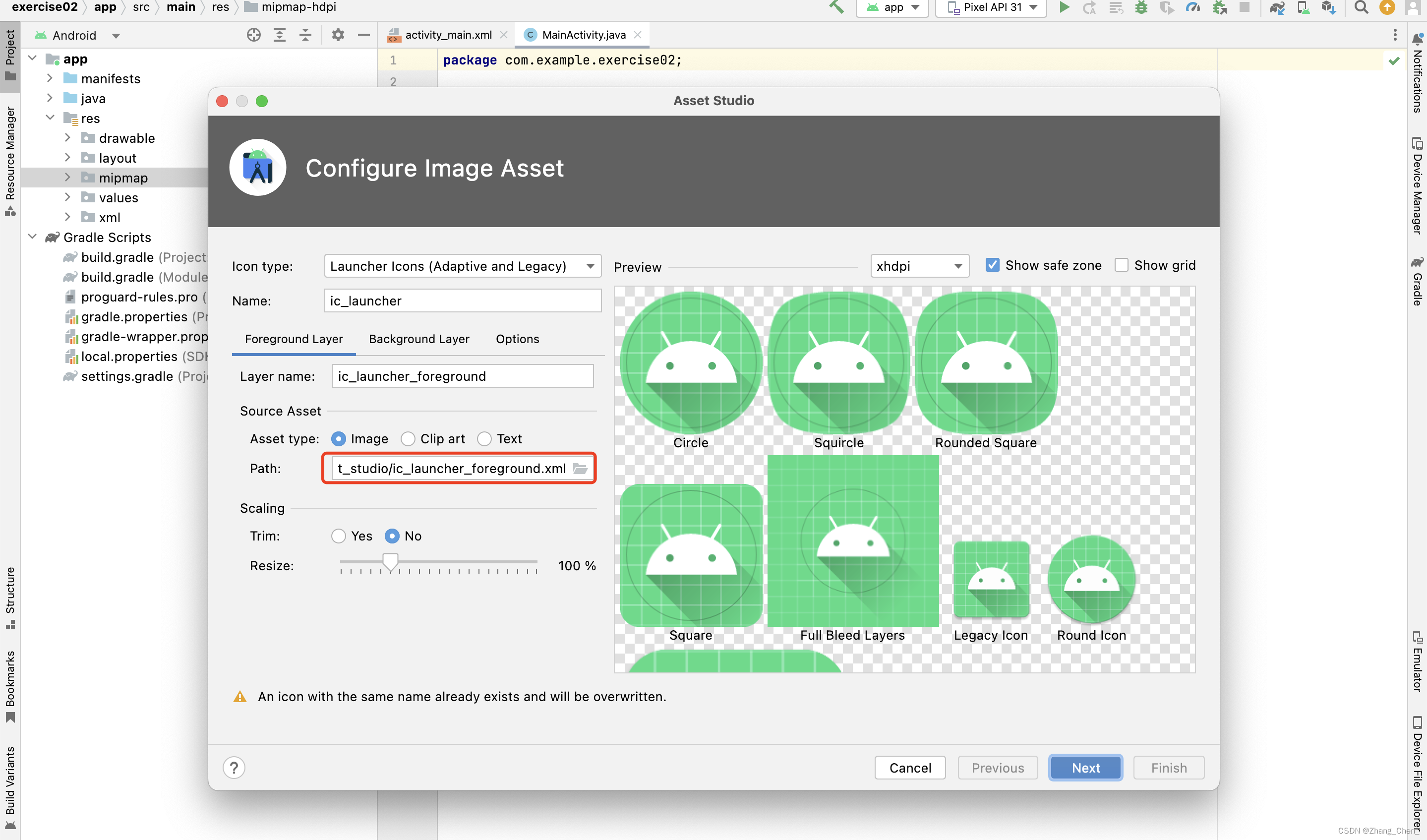Viewport: 1427px width, 840px height.
Task: Toggle the Show safe zone checkbox
Action: click(x=992, y=265)
